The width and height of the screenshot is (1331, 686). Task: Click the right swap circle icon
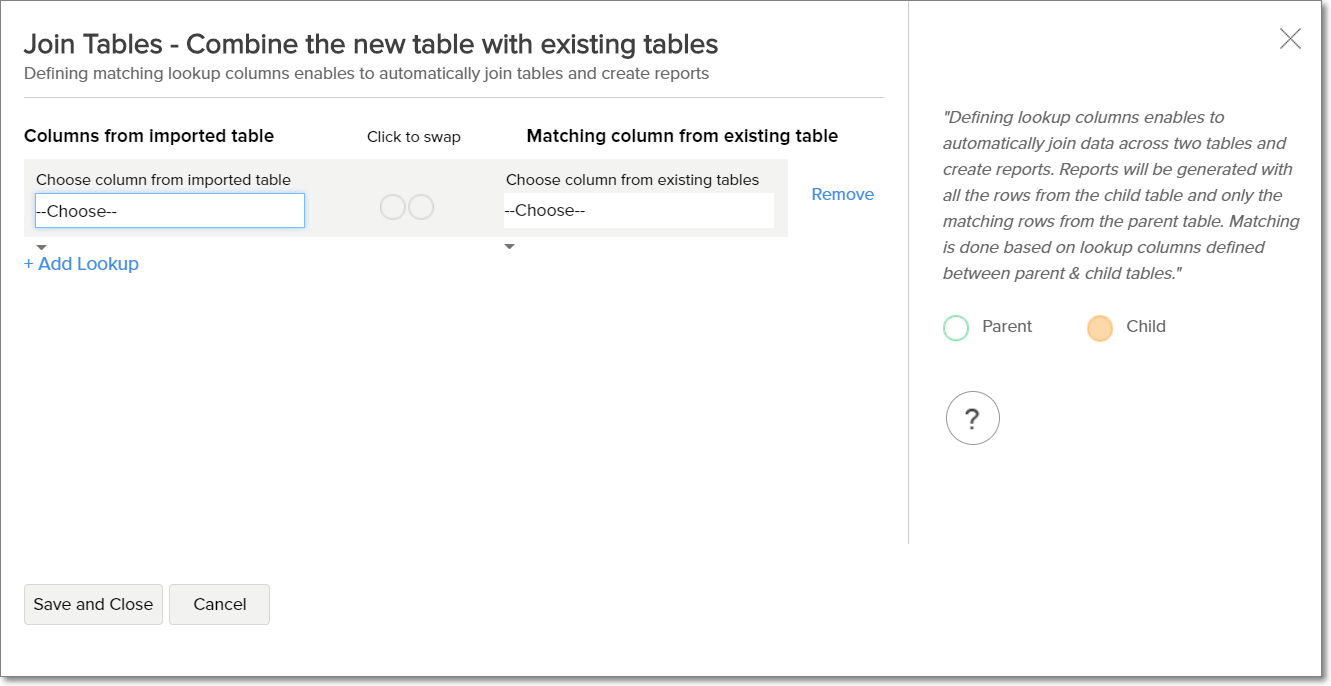[x=421, y=207]
